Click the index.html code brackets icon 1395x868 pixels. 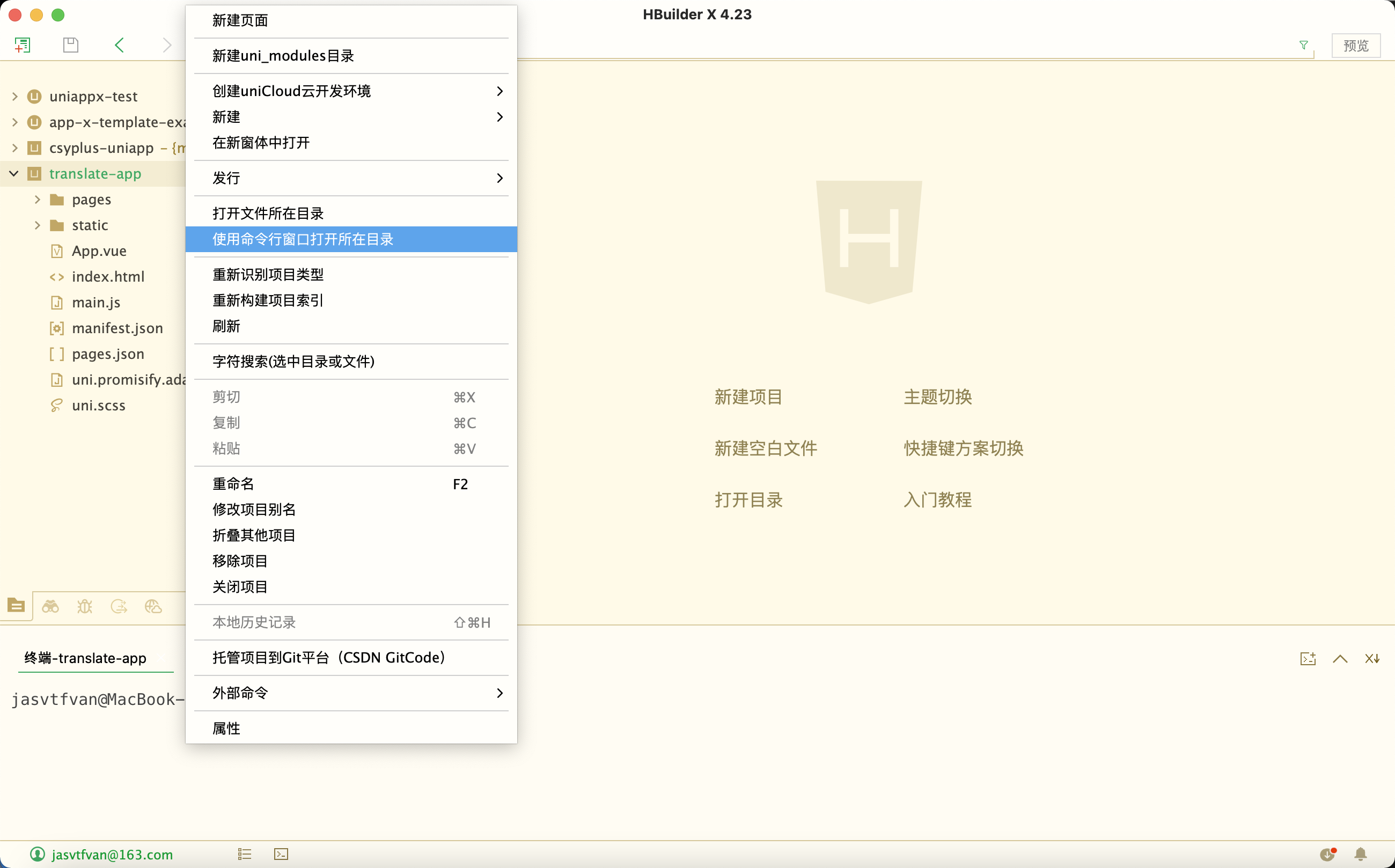pyautogui.click(x=57, y=277)
